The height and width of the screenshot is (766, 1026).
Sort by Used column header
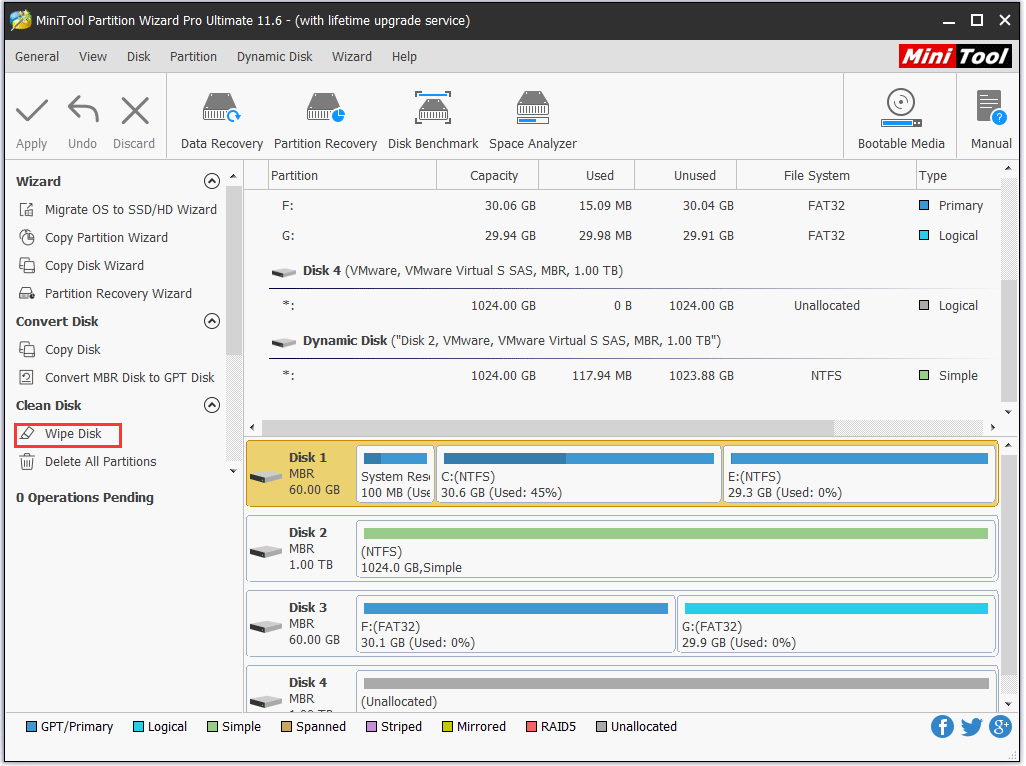pyautogui.click(x=587, y=175)
